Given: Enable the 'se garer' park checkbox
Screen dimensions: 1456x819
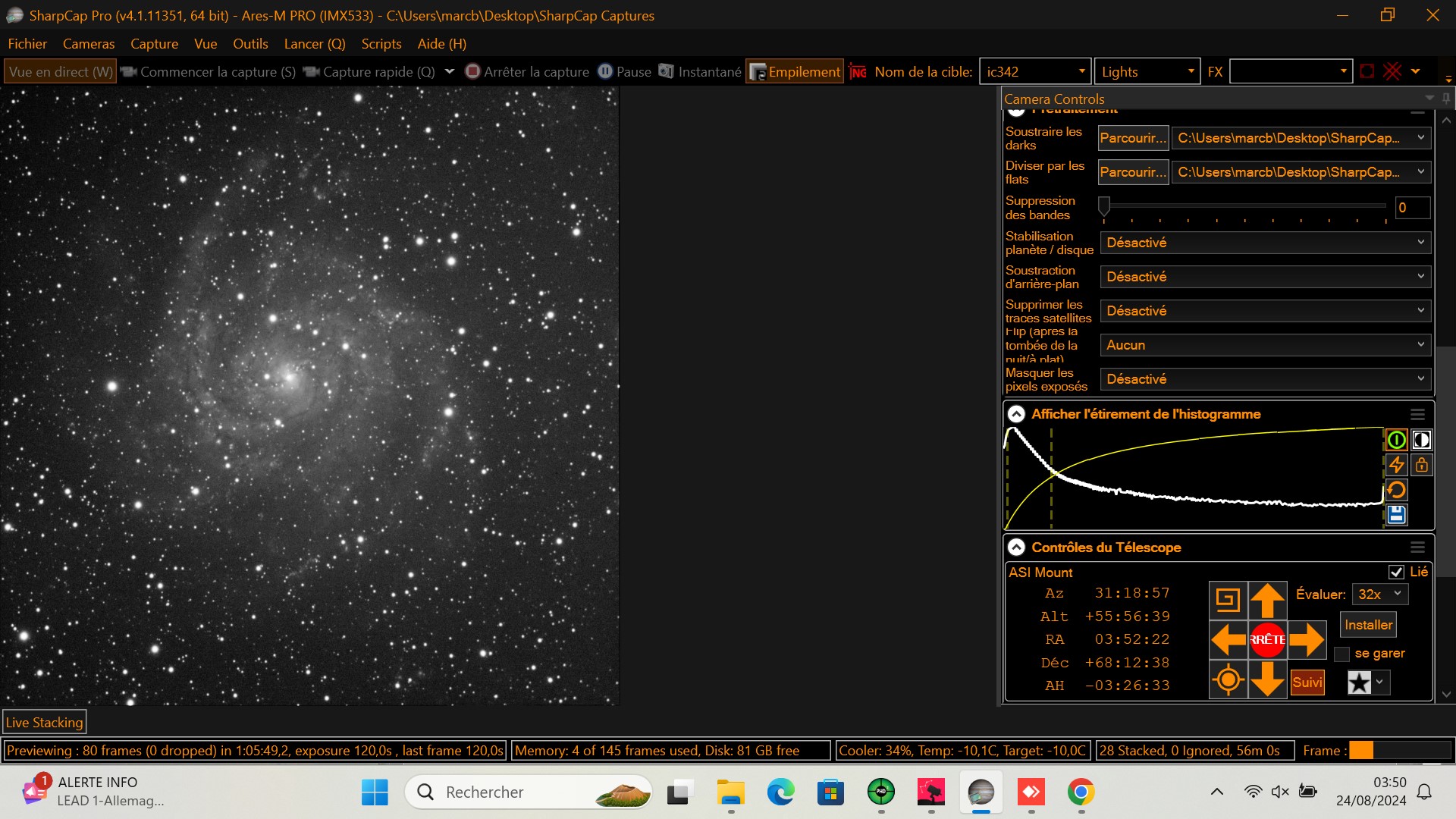Looking at the screenshot, I should click(1341, 654).
